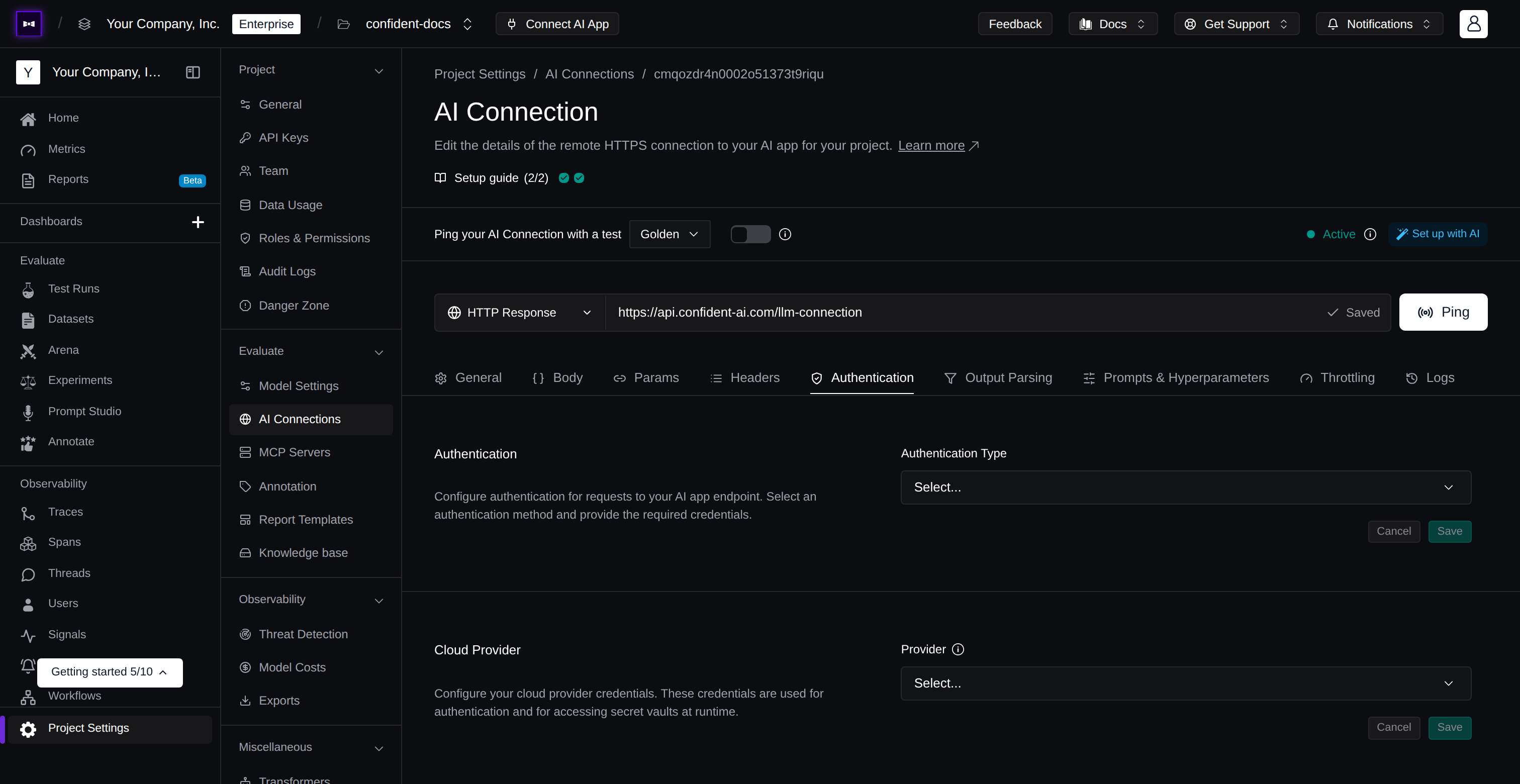Open the Provider select dropdown

[1185, 683]
